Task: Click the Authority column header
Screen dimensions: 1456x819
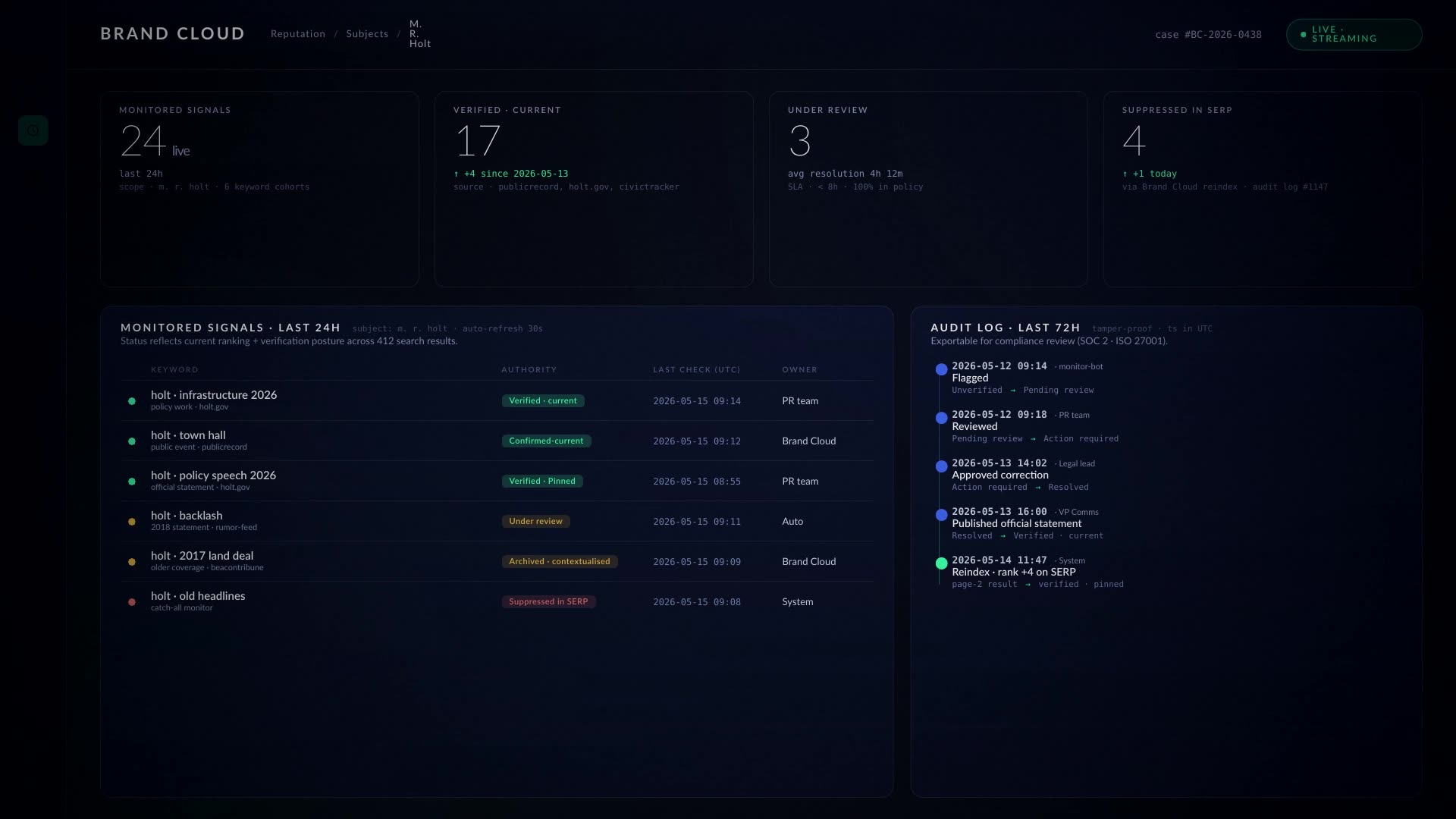Action: tap(529, 370)
